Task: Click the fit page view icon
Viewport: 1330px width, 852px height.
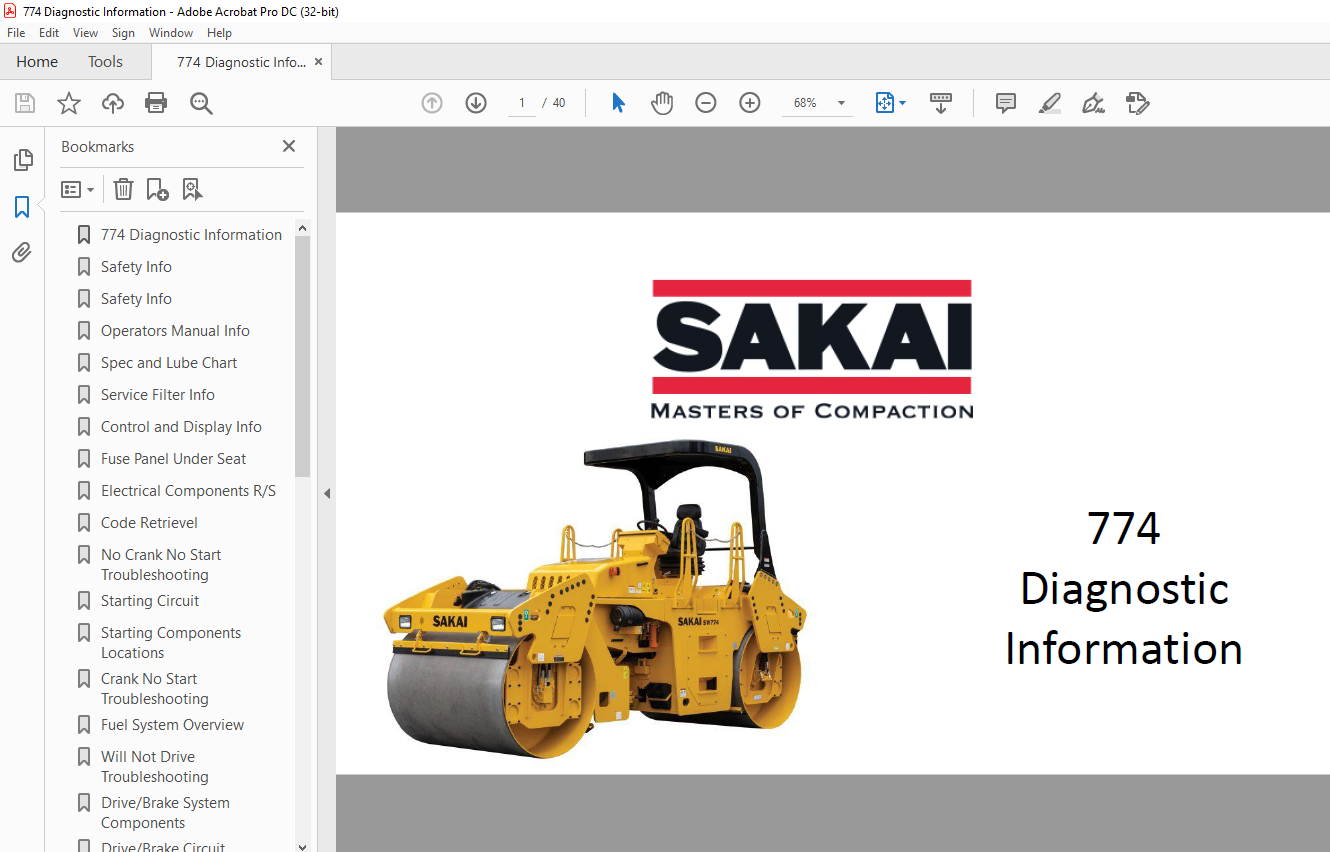Action: (885, 103)
